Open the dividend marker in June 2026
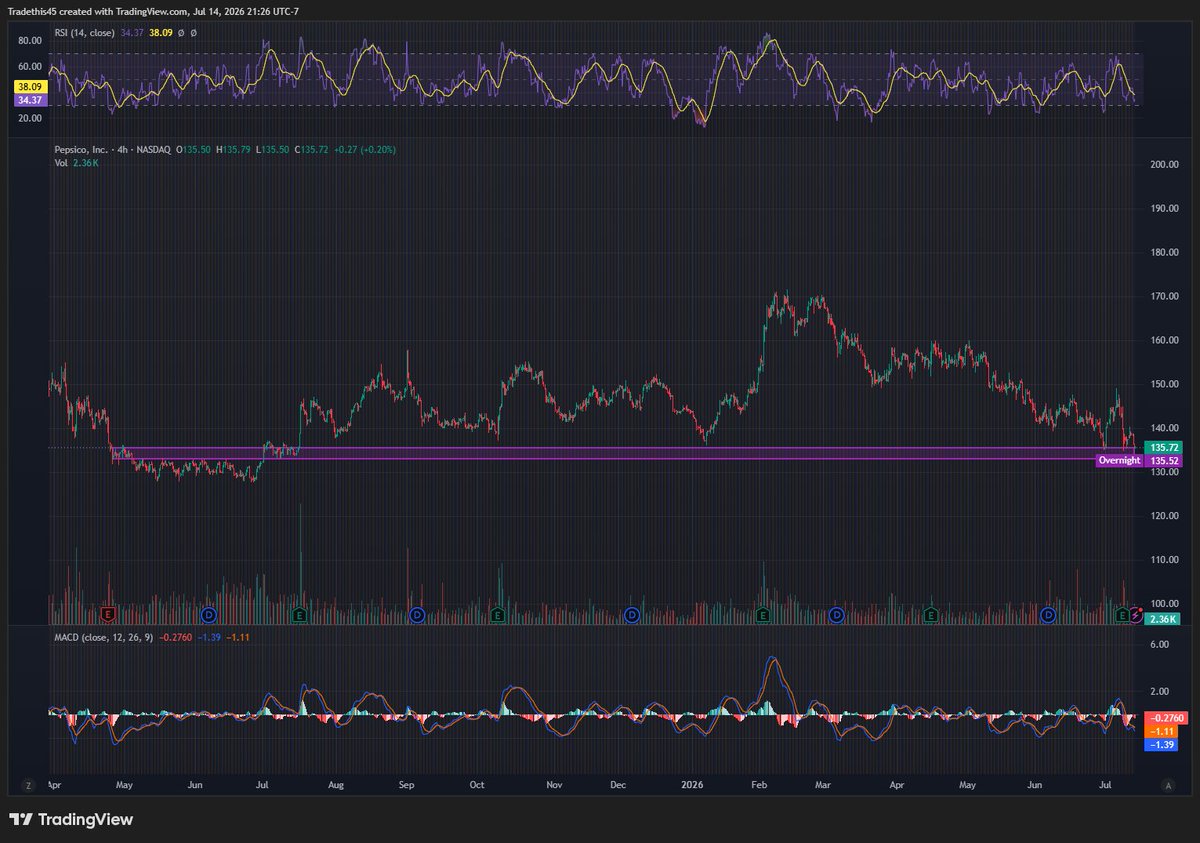 (x=1048, y=613)
